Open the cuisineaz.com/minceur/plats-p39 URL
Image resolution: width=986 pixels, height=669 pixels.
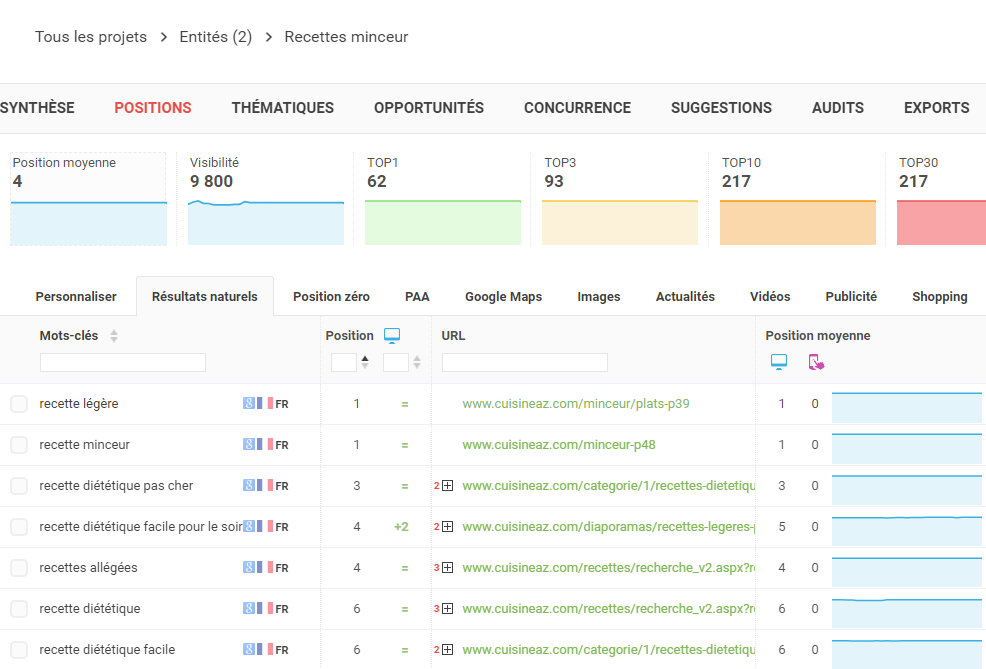click(x=575, y=404)
